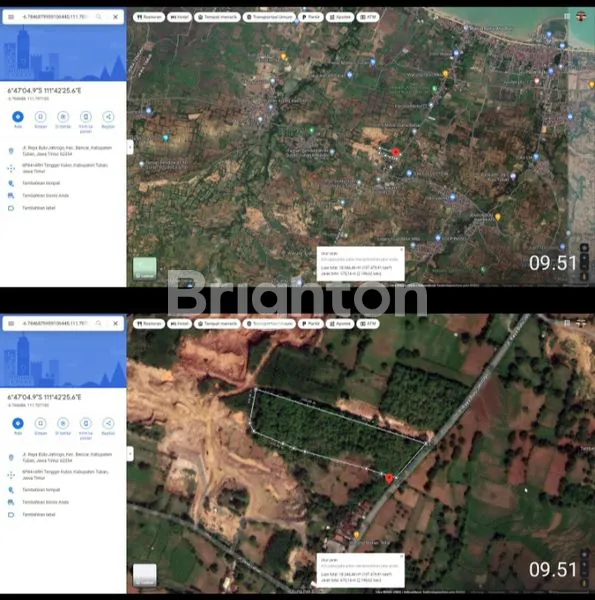Click Bagikan share icon in close-up plot view
This screenshot has height=600, width=595.
(108, 423)
